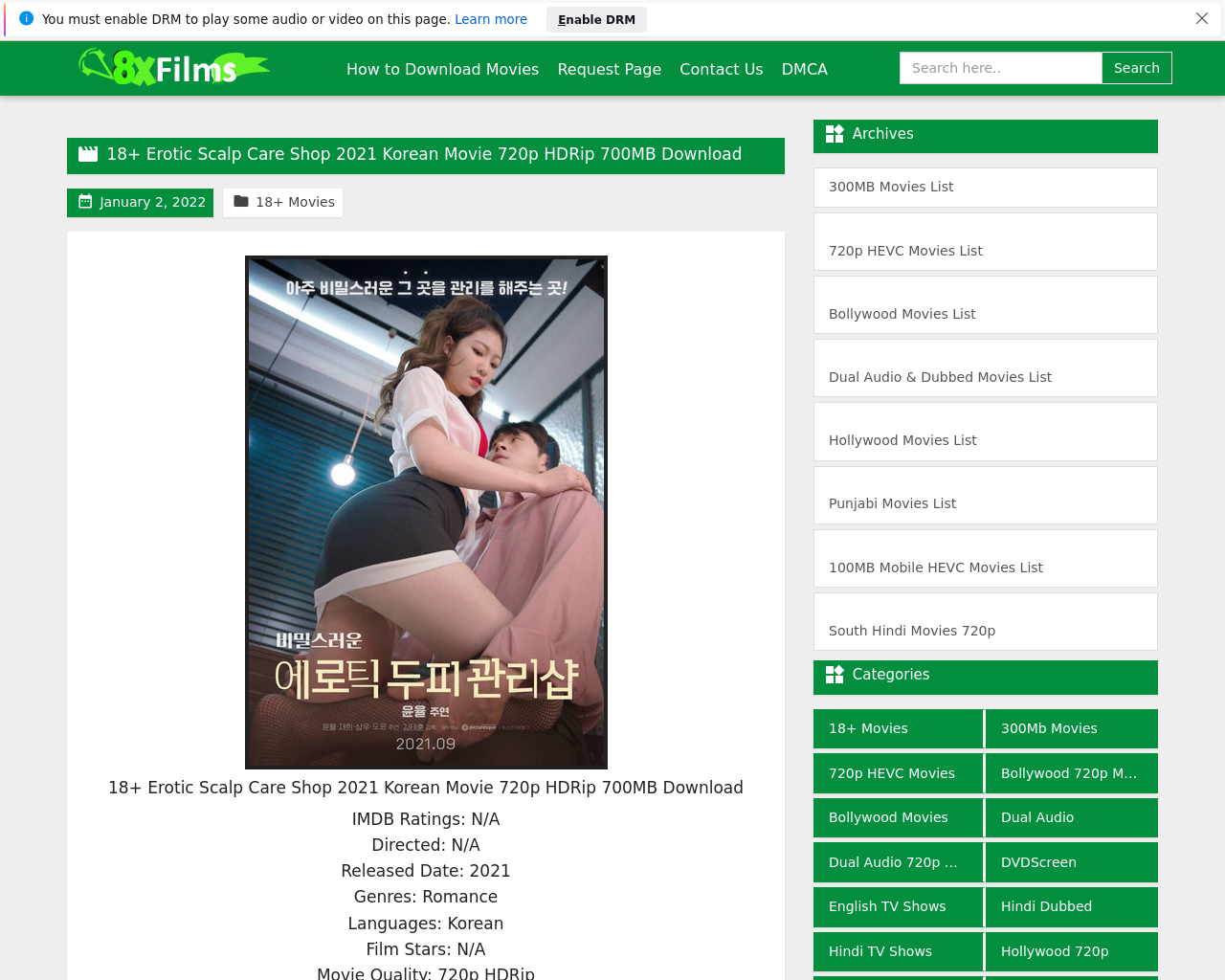Open 720p HEVC Movies List archive
The height and width of the screenshot is (980, 1225).
click(x=986, y=241)
